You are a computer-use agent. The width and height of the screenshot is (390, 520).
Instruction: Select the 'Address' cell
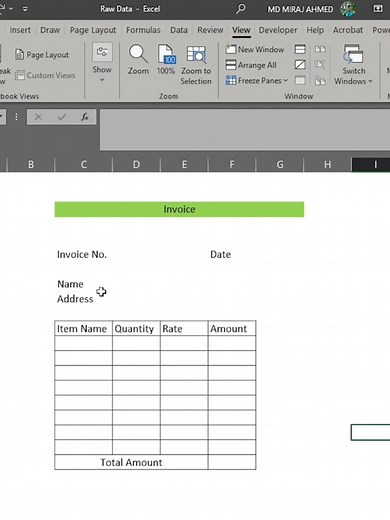pyautogui.click(x=84, y=299)
